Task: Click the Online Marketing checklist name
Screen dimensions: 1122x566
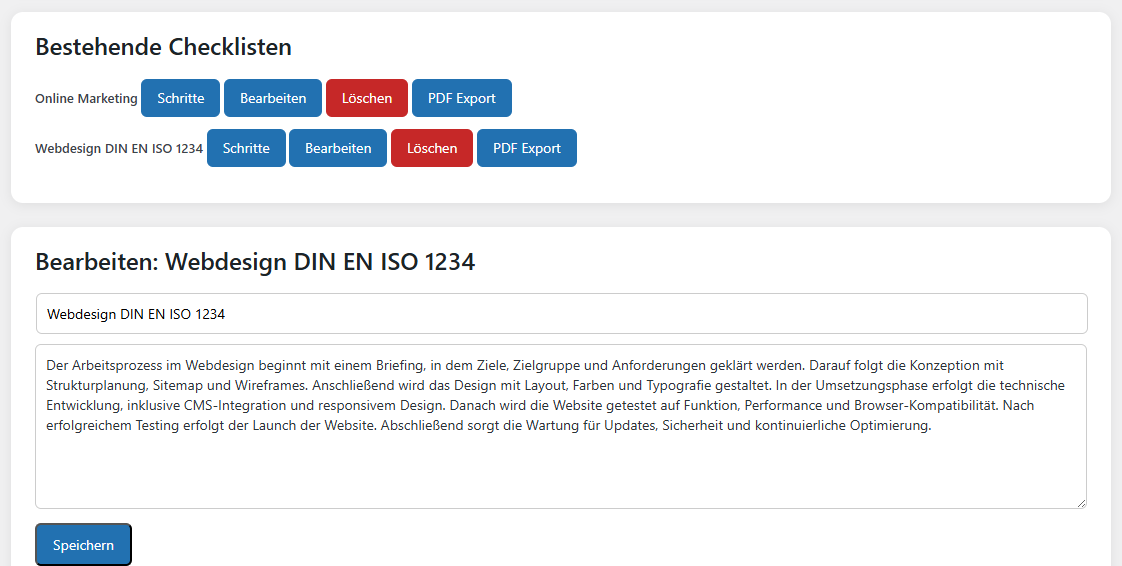Action: tap(86, 99)
